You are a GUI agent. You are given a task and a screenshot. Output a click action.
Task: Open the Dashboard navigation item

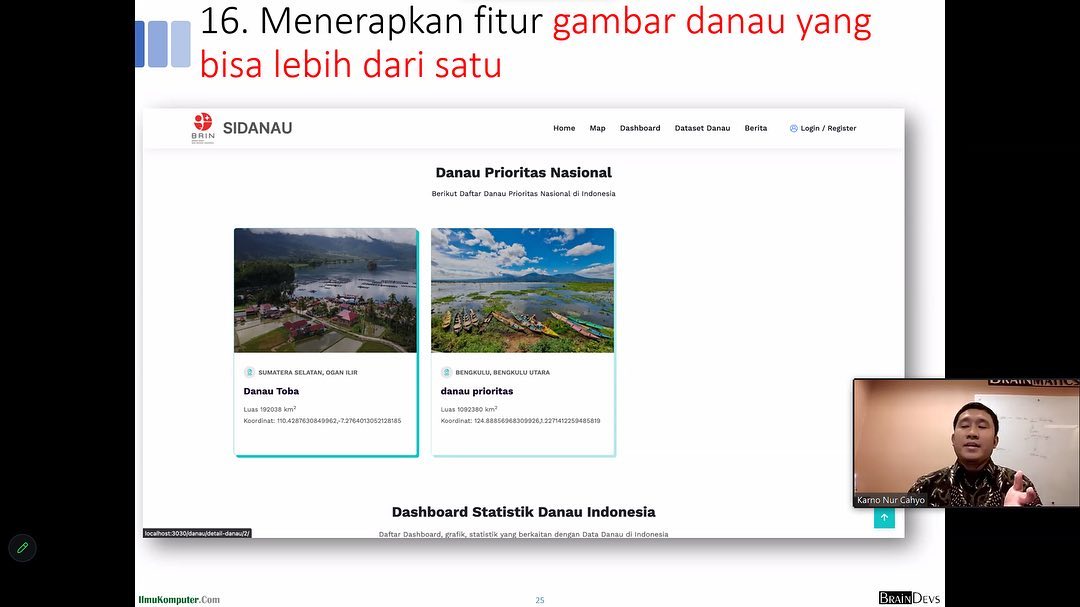tap(640, 129)
